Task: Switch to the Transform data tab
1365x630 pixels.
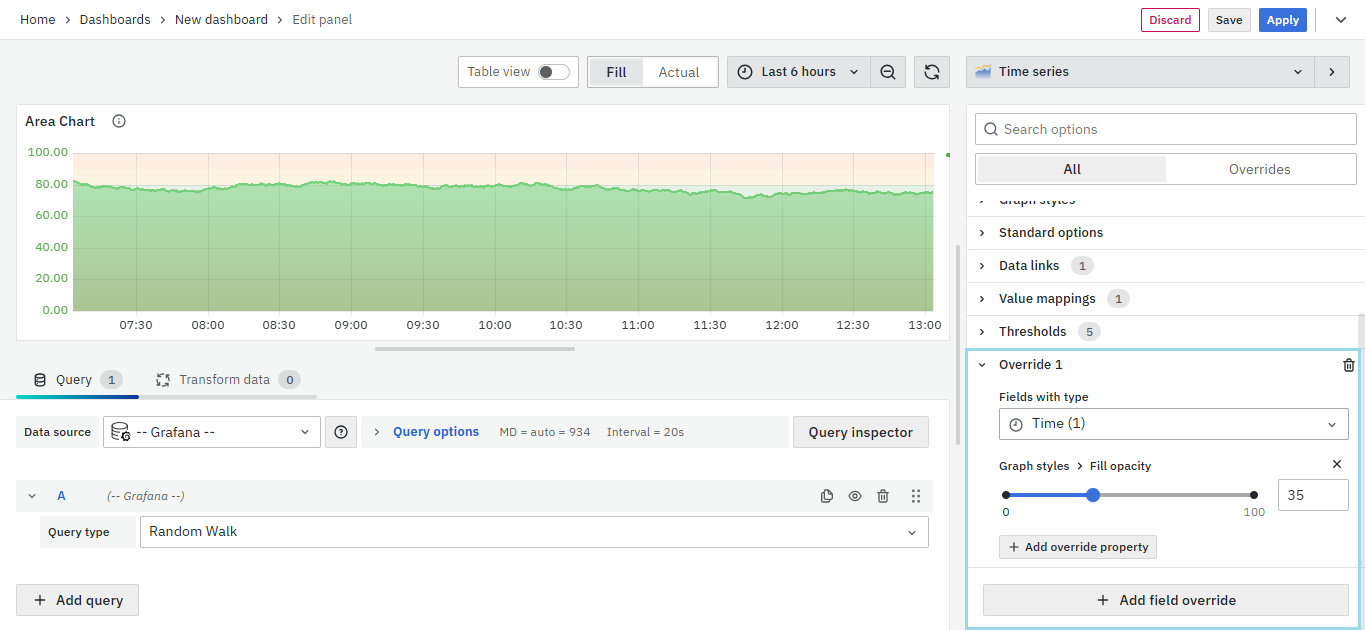Action: coord(225,380)
